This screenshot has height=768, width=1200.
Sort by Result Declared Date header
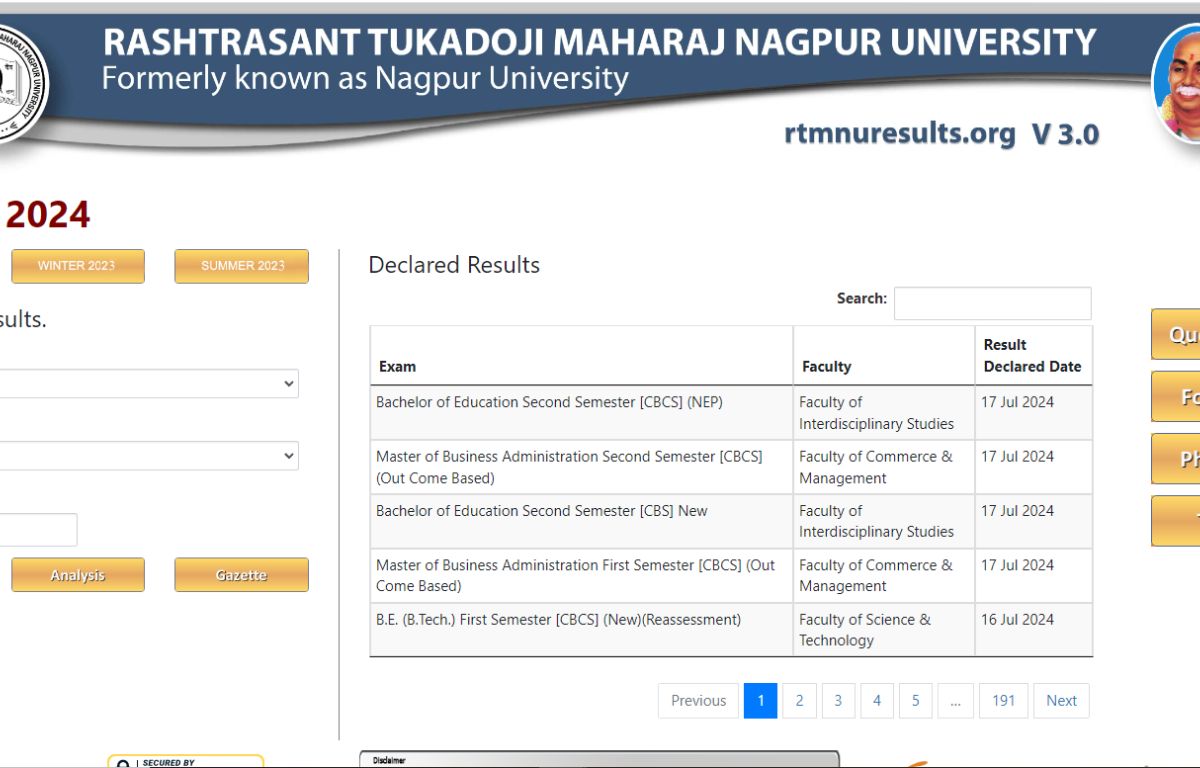1033,356
